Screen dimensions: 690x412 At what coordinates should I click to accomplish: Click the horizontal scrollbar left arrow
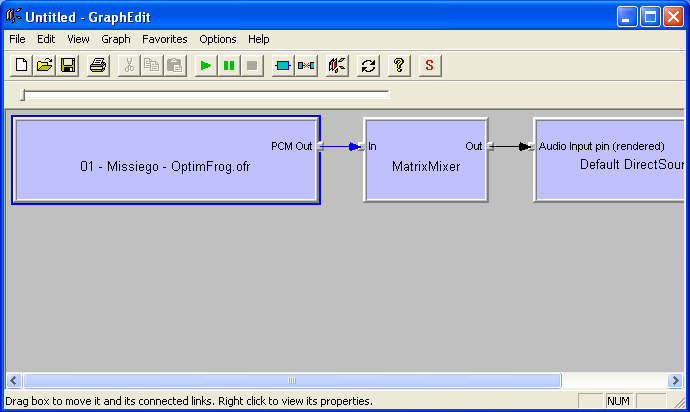pyautogui.click(x=14, y=380)
